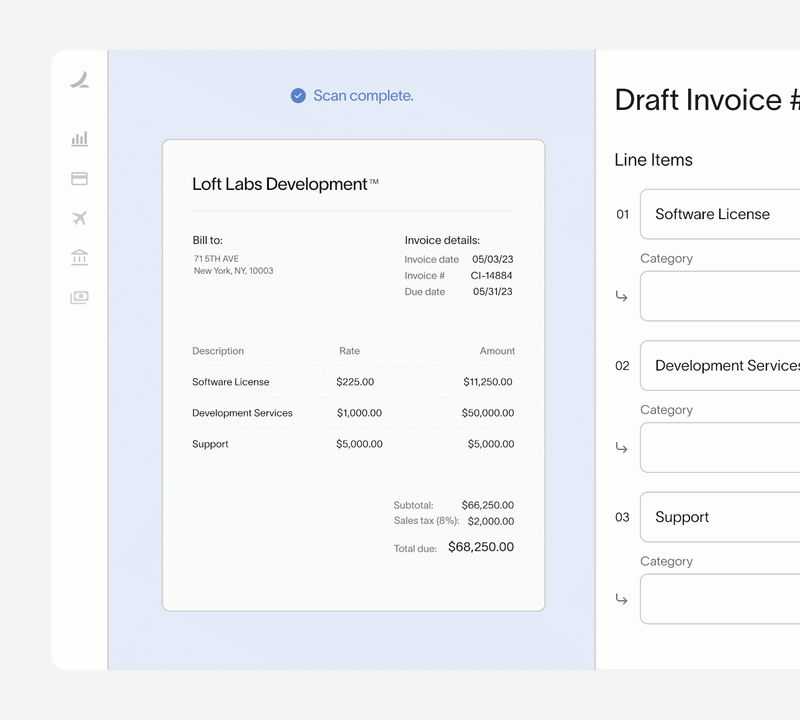Open the bar chart analytics icon
The width and height of the screenshot is (800, 720).
[80, 139]
